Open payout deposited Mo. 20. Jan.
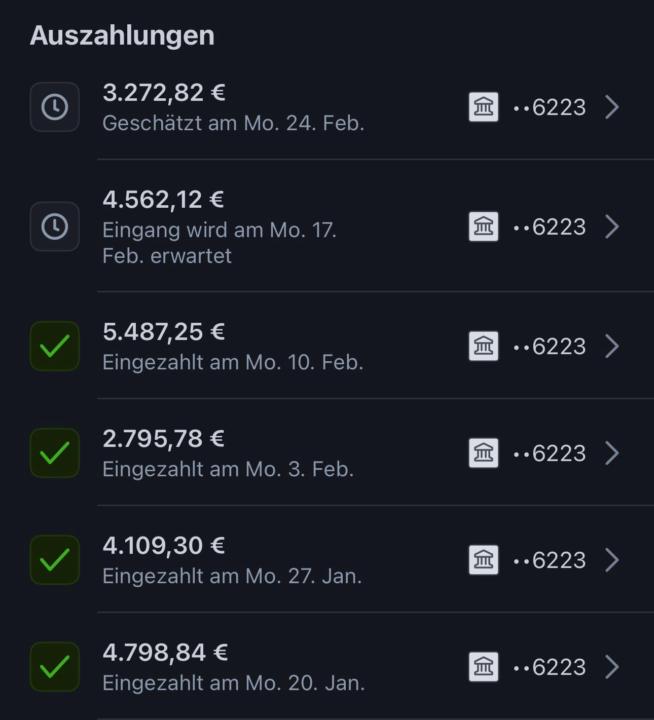The width and height of the screenshot is (654, 720). point(233,683)
